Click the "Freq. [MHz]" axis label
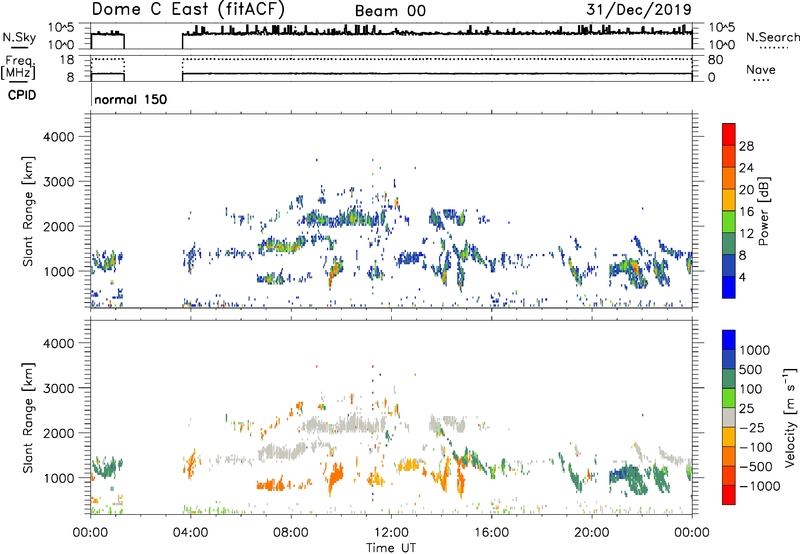 (18, 67)
